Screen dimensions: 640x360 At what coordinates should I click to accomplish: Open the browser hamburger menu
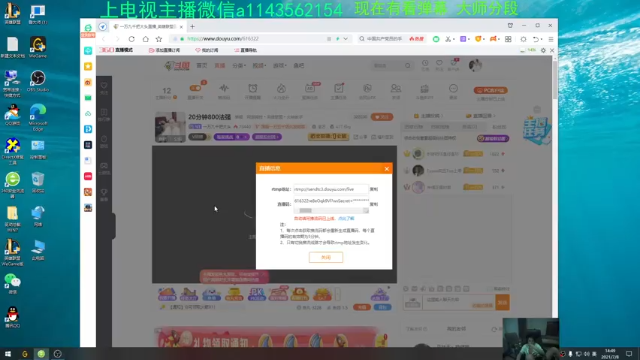pyautogui.click(x=551, y=39)
